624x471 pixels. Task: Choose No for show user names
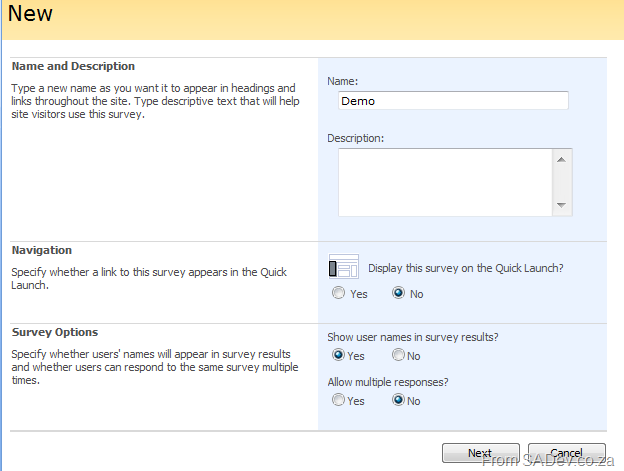point(399,355)
